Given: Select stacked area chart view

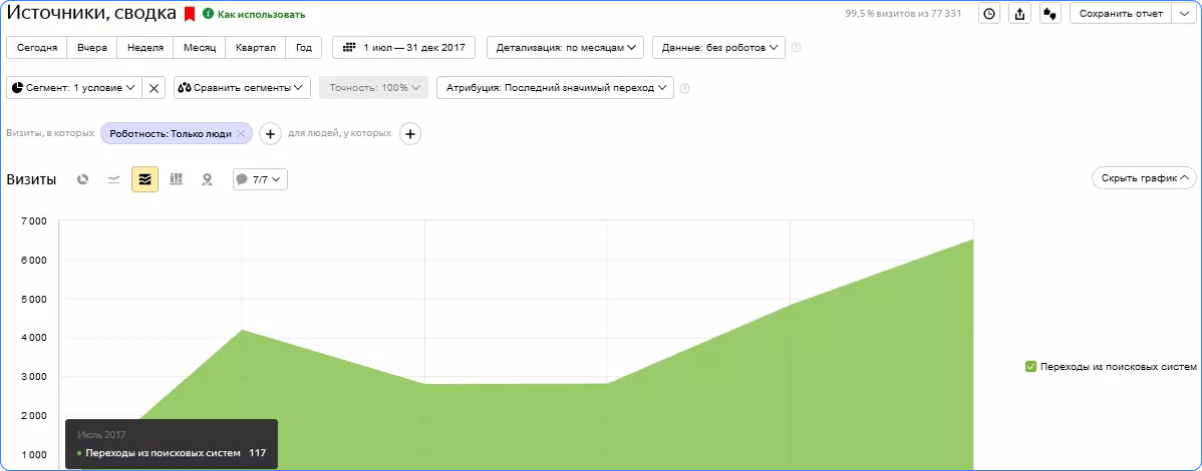Looking at the screenshot, I should point(145,180).
